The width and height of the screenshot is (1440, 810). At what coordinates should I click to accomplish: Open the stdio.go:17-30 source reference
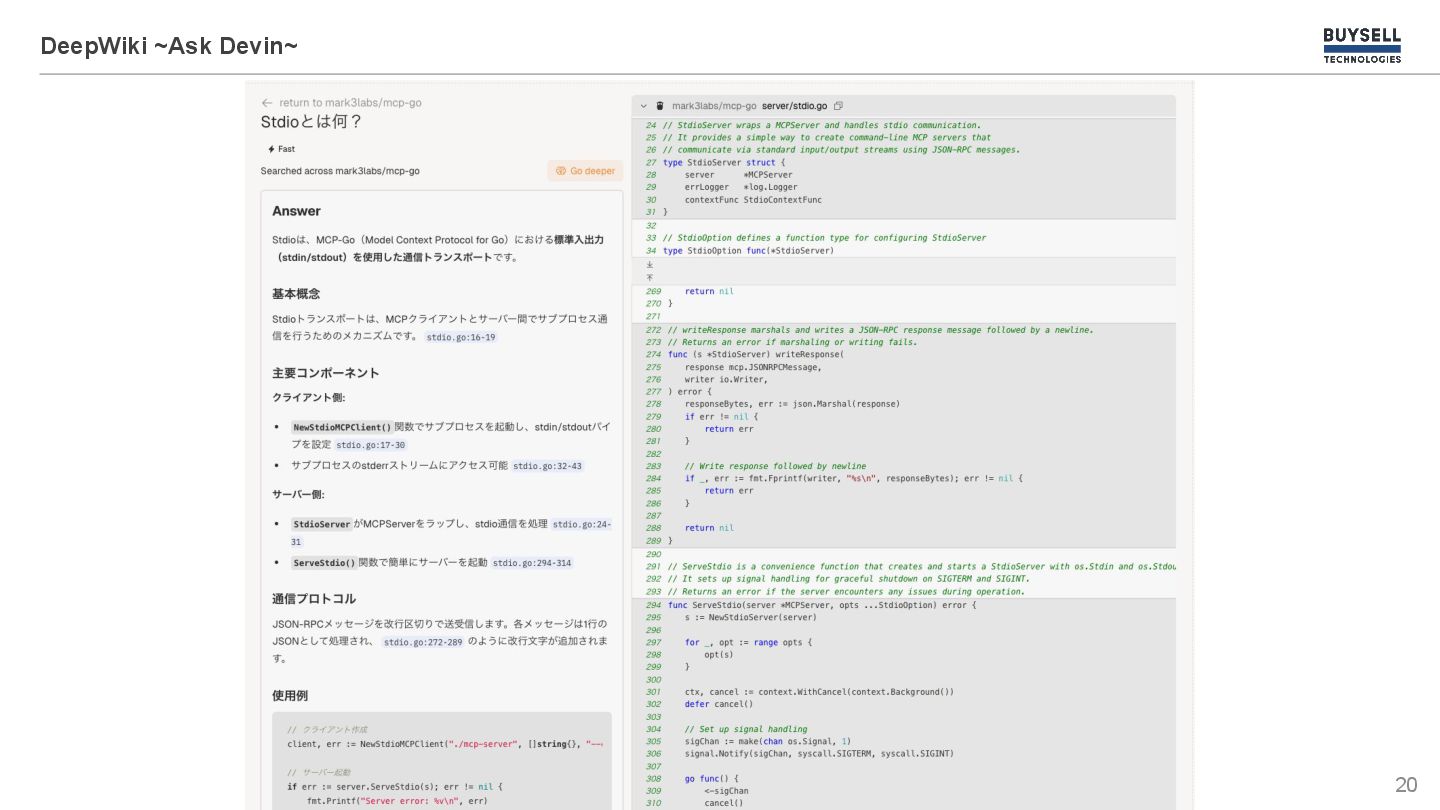[370, 445]
